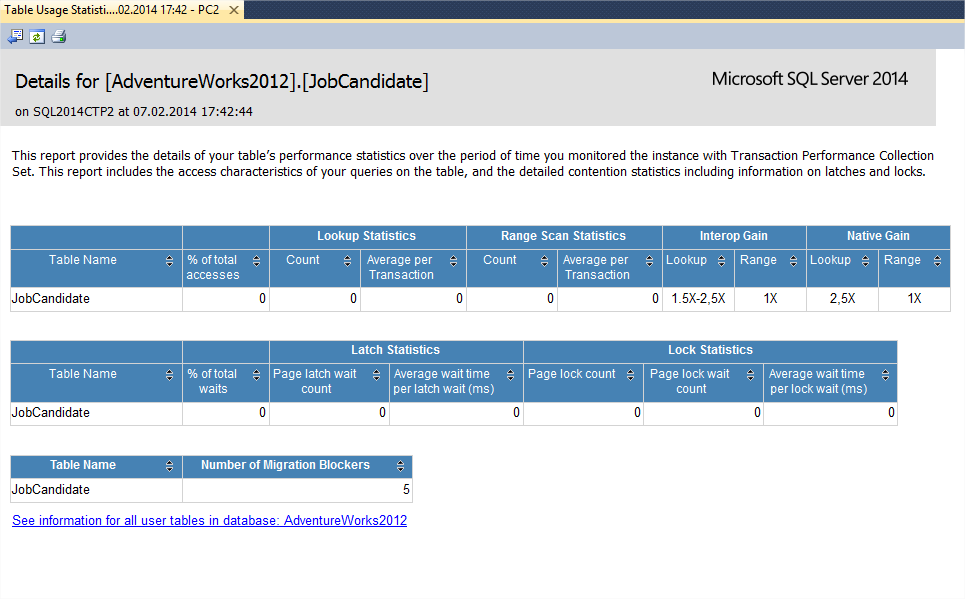This screenshot has height=599, width=965.
Task: Sort Native Gain Range column
Action: pyautogui.click(x=937, y=261)
